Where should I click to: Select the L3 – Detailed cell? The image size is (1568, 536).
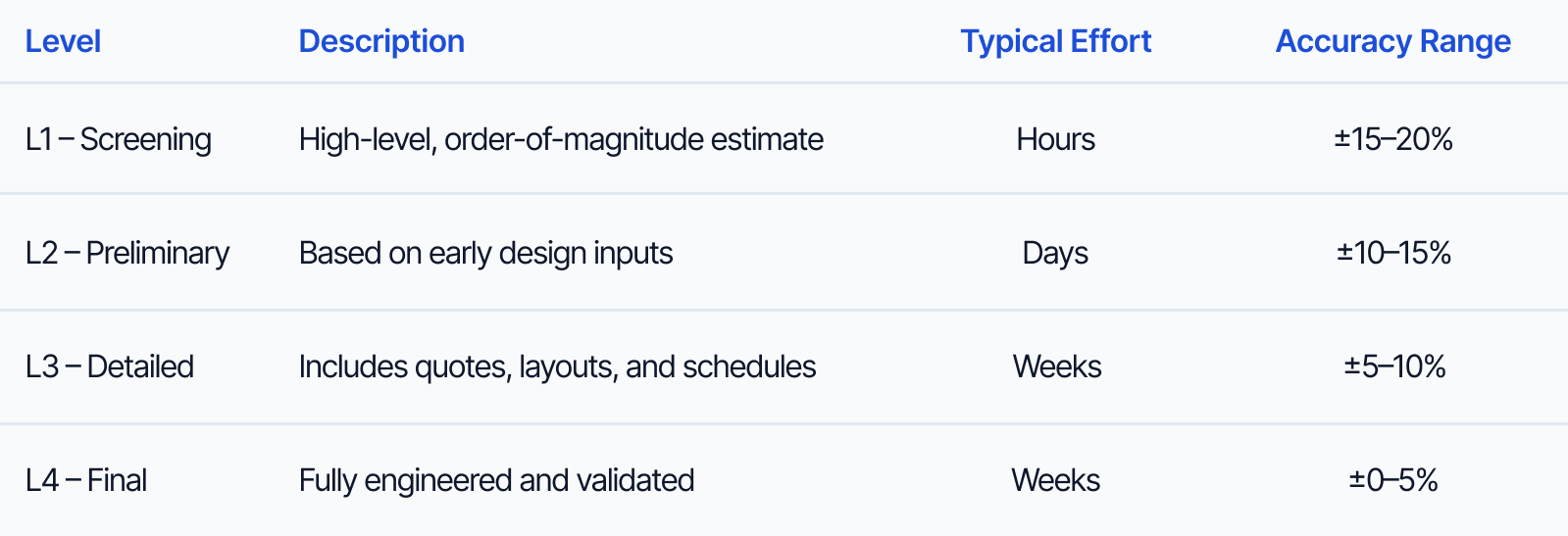(x=110, y=366)
